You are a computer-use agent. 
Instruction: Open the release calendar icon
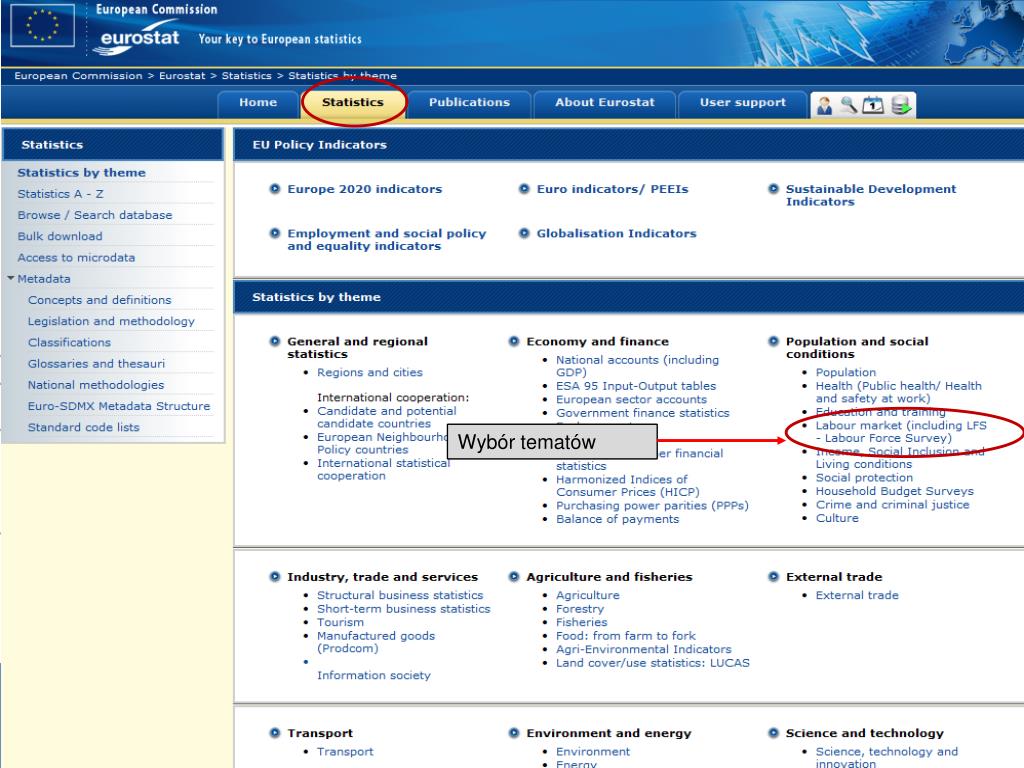(872, 104)
